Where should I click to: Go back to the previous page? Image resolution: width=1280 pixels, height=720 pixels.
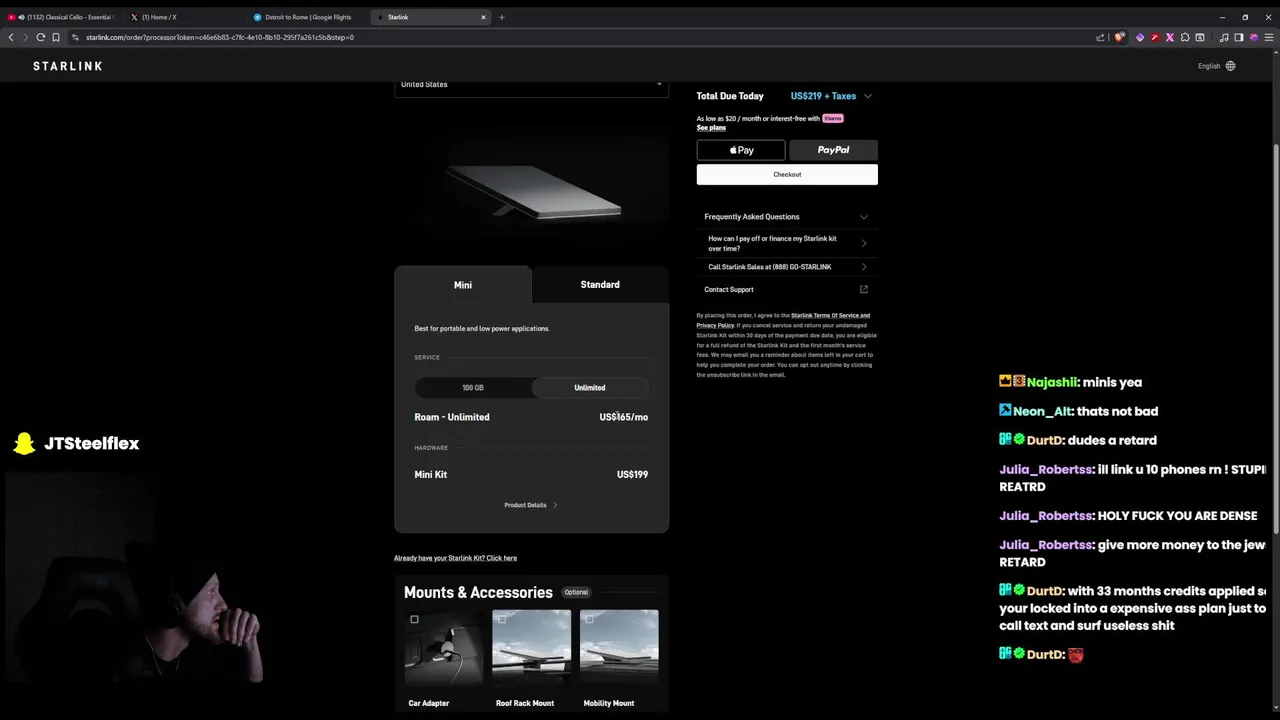coord(11,37)
